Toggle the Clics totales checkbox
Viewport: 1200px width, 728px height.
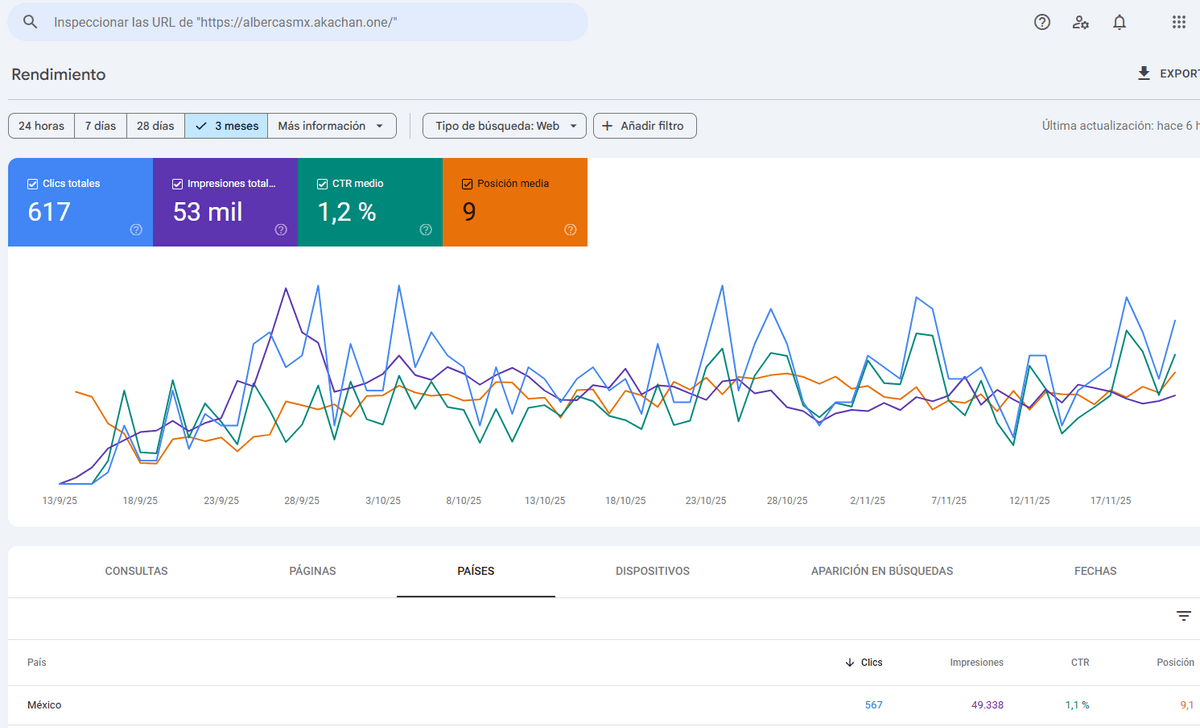click(33, 184)
